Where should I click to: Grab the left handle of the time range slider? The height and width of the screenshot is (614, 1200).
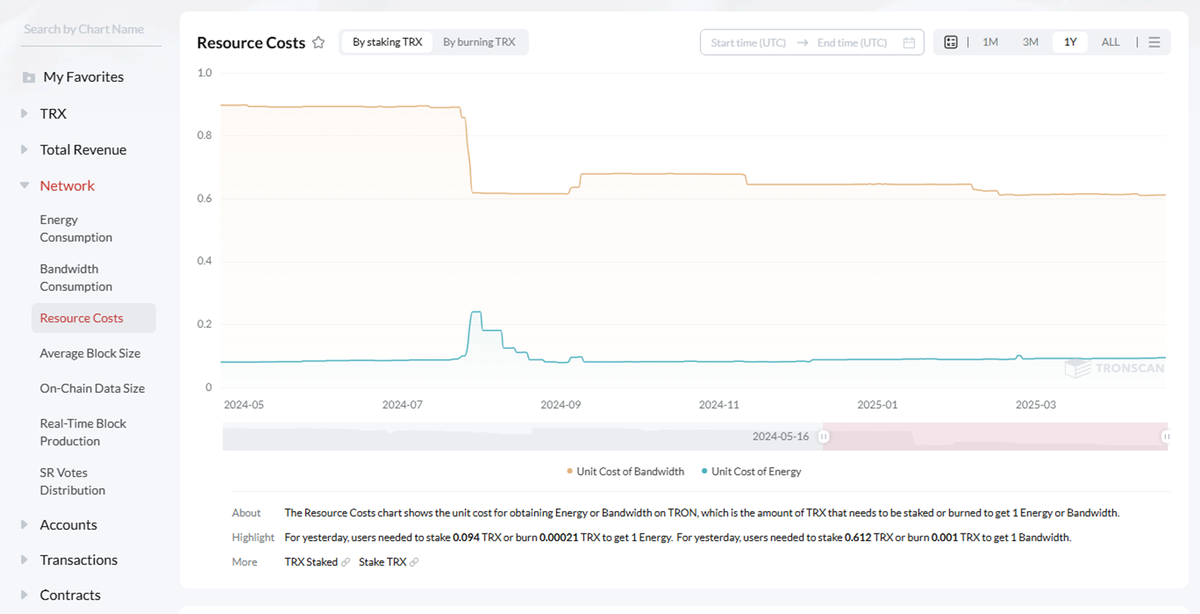pyautogui.click(x=824, y=437)
